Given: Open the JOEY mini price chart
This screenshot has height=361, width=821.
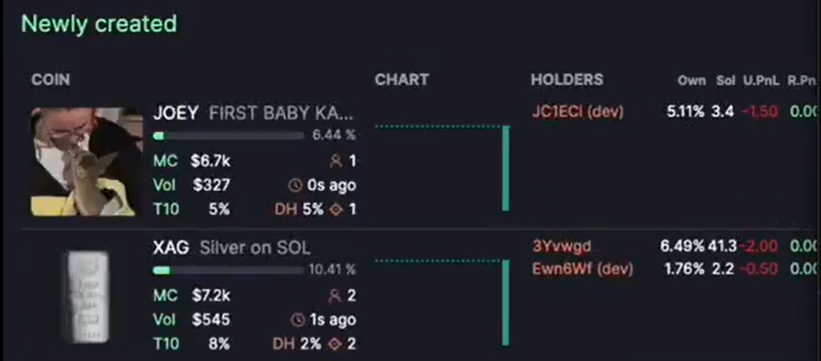Looking at the screenshot, I should coord(442,168).
